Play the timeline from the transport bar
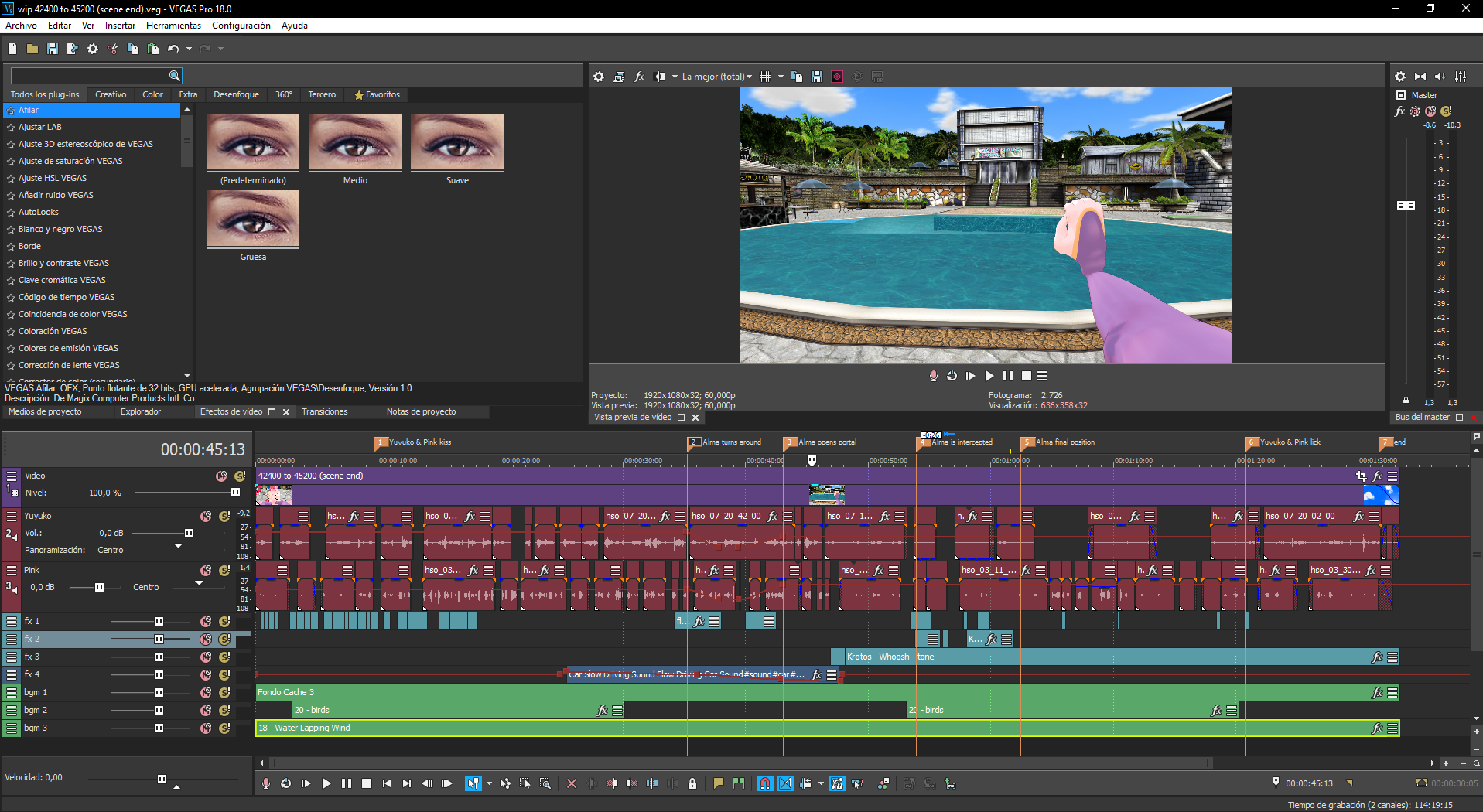Screen dimensions: 1483x812 coord(326,783)
